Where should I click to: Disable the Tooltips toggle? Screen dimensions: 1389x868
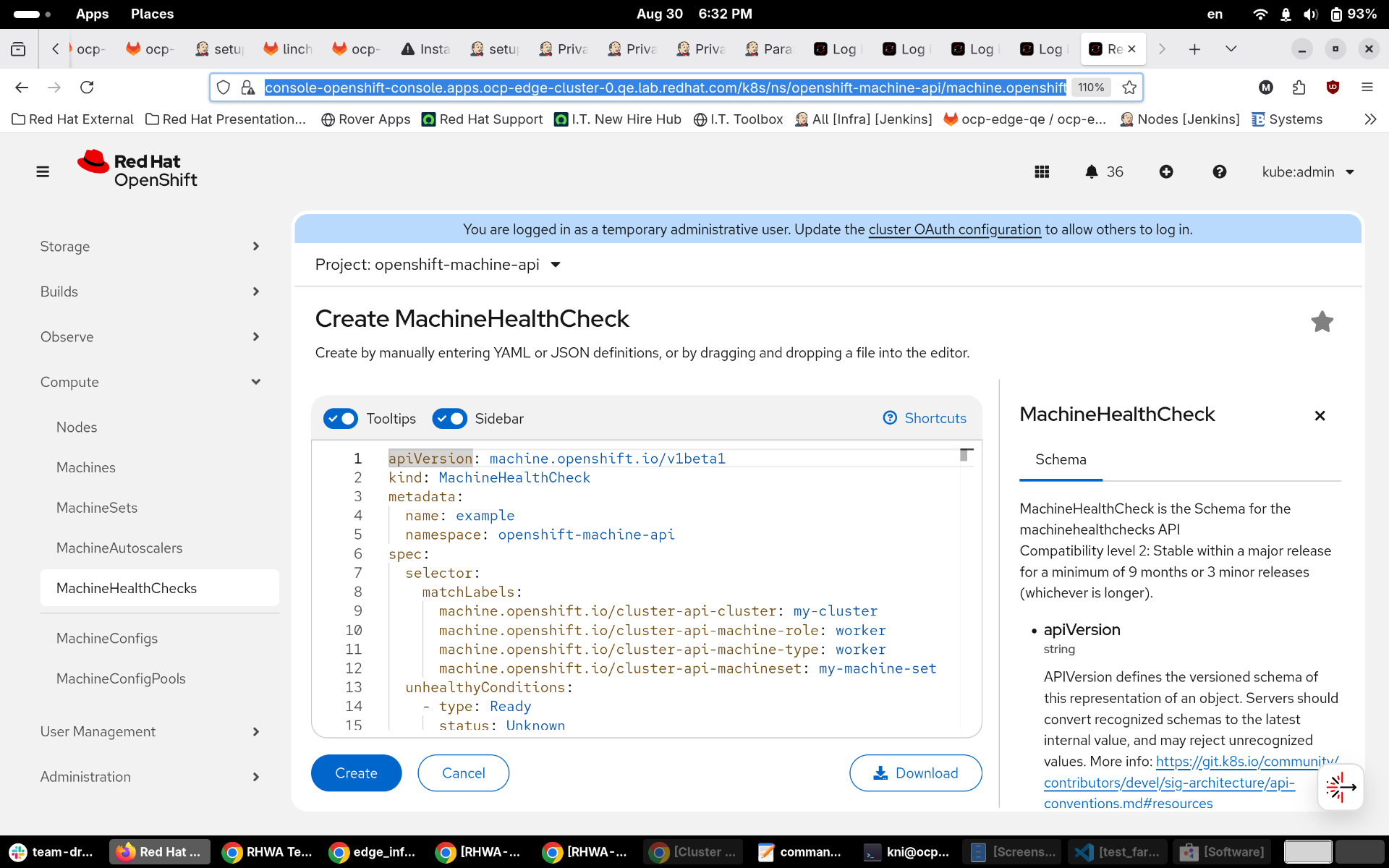click(340, 418)
